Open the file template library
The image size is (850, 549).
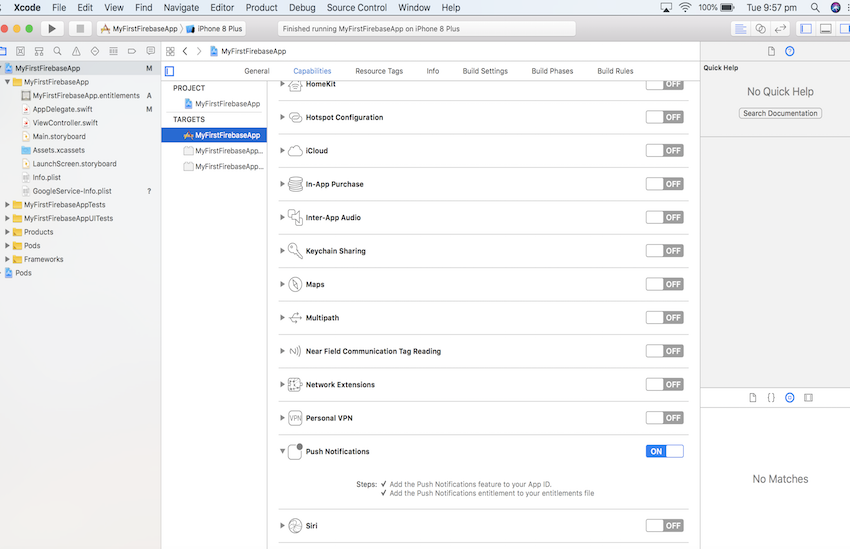tap(753, 398)
